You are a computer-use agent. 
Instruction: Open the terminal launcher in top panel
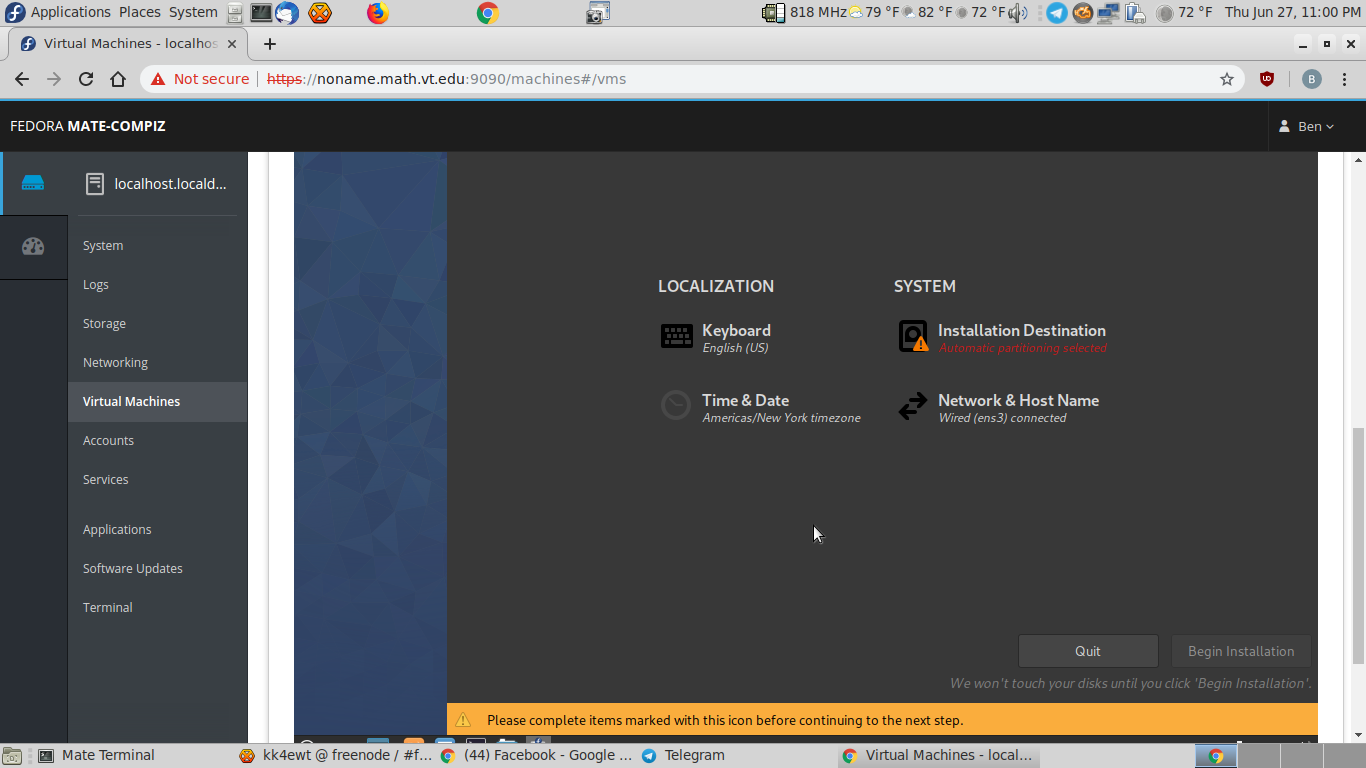point(261,13)
